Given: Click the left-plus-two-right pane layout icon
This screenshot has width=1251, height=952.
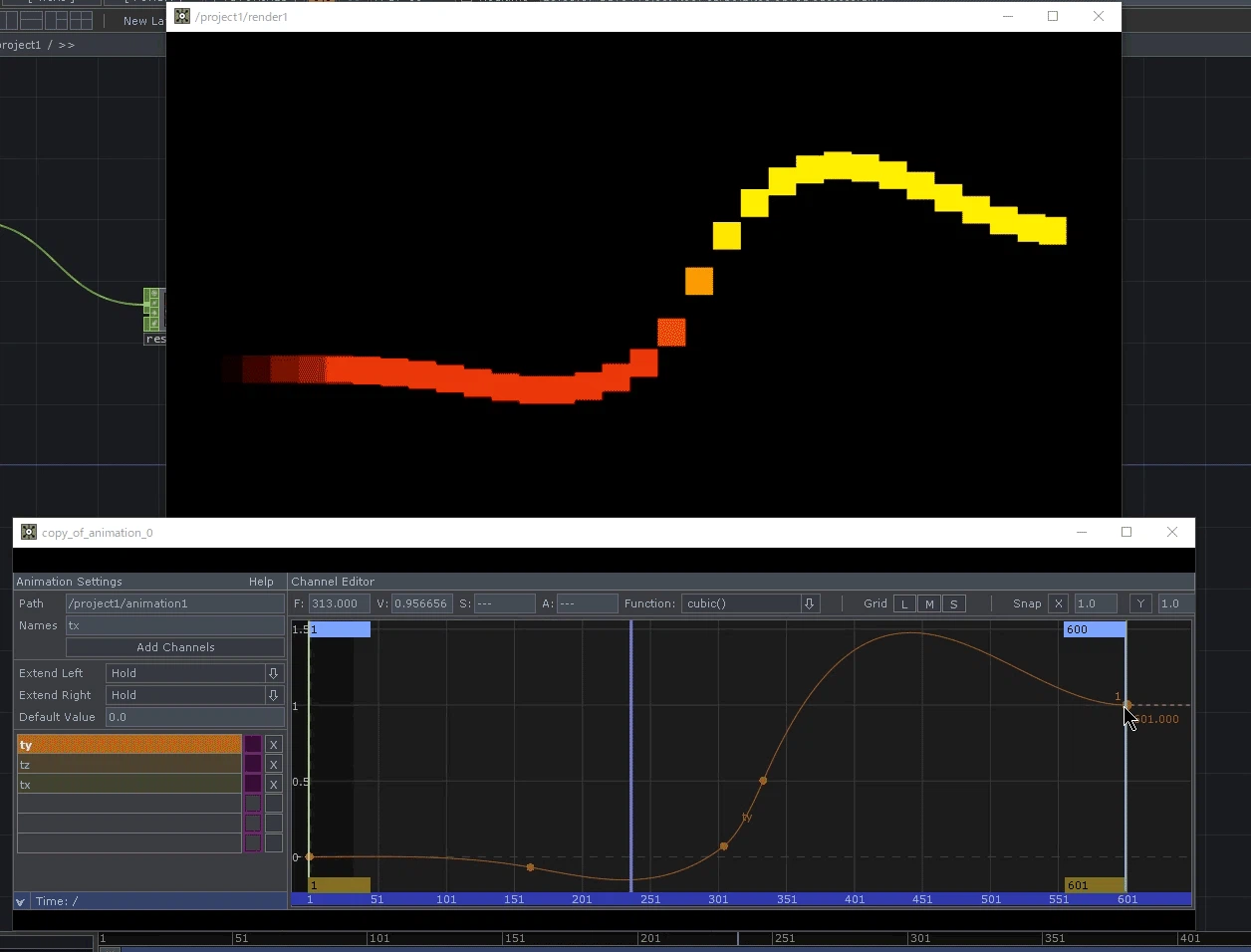Looking at the screenshot, I should click(x=57, y=20).
